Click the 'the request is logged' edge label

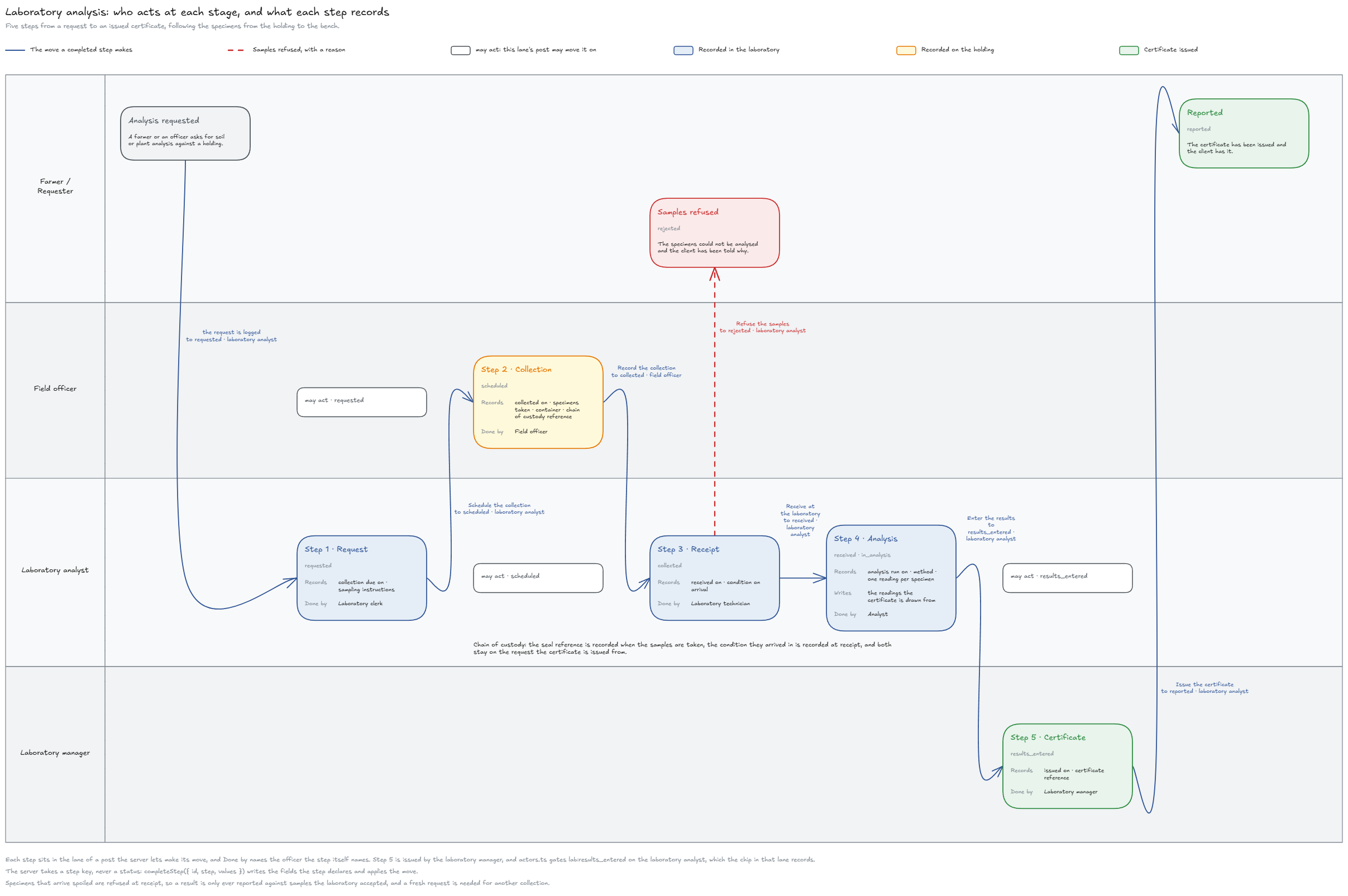tap(231, 336)
